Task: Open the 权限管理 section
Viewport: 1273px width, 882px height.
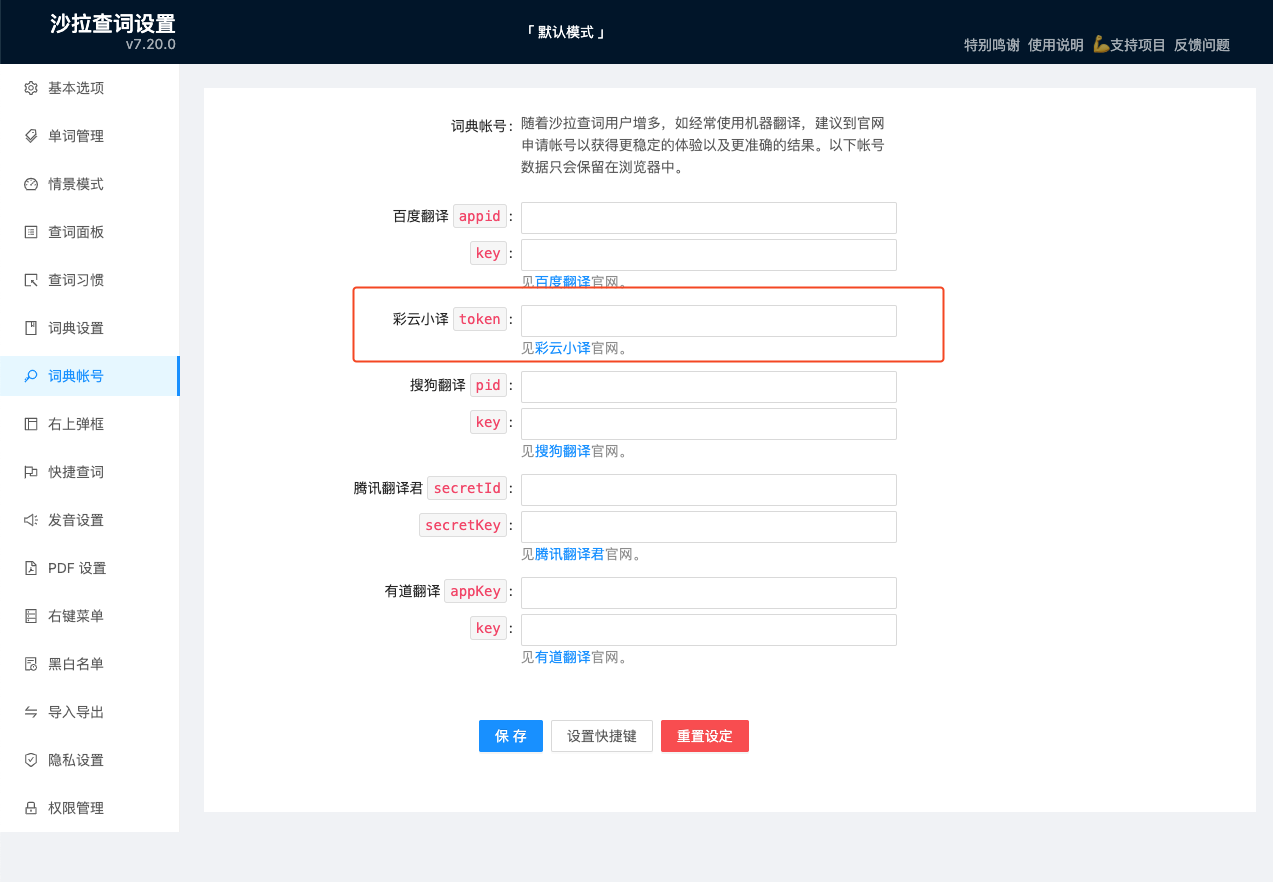Action: coord(89,808)
